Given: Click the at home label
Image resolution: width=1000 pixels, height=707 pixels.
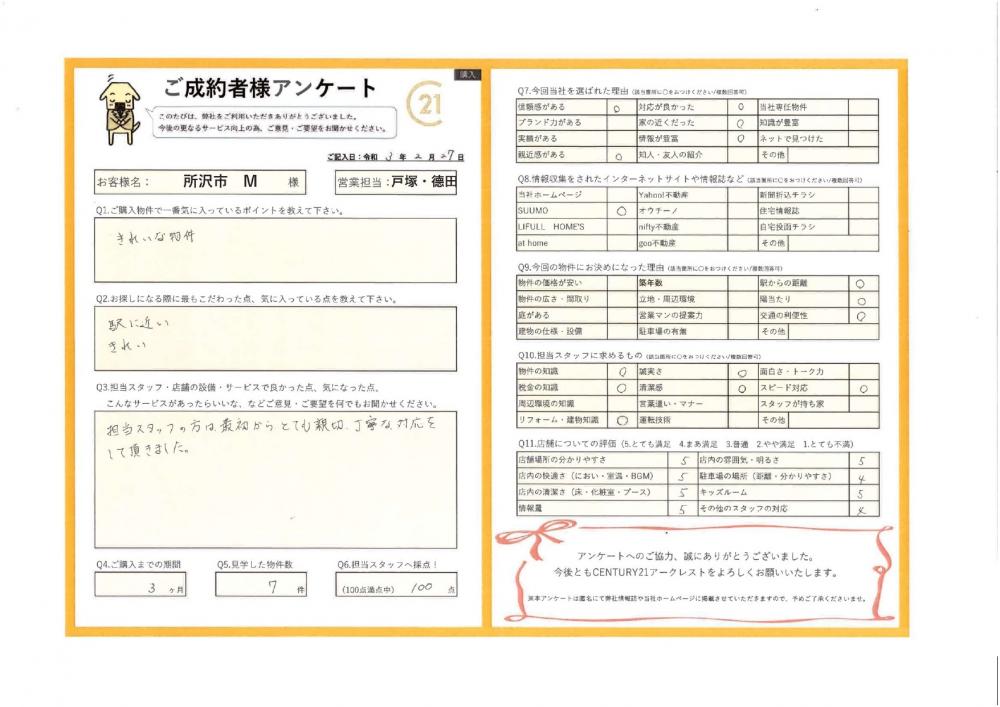Looking at the screenshot, I should click(533, 244).
